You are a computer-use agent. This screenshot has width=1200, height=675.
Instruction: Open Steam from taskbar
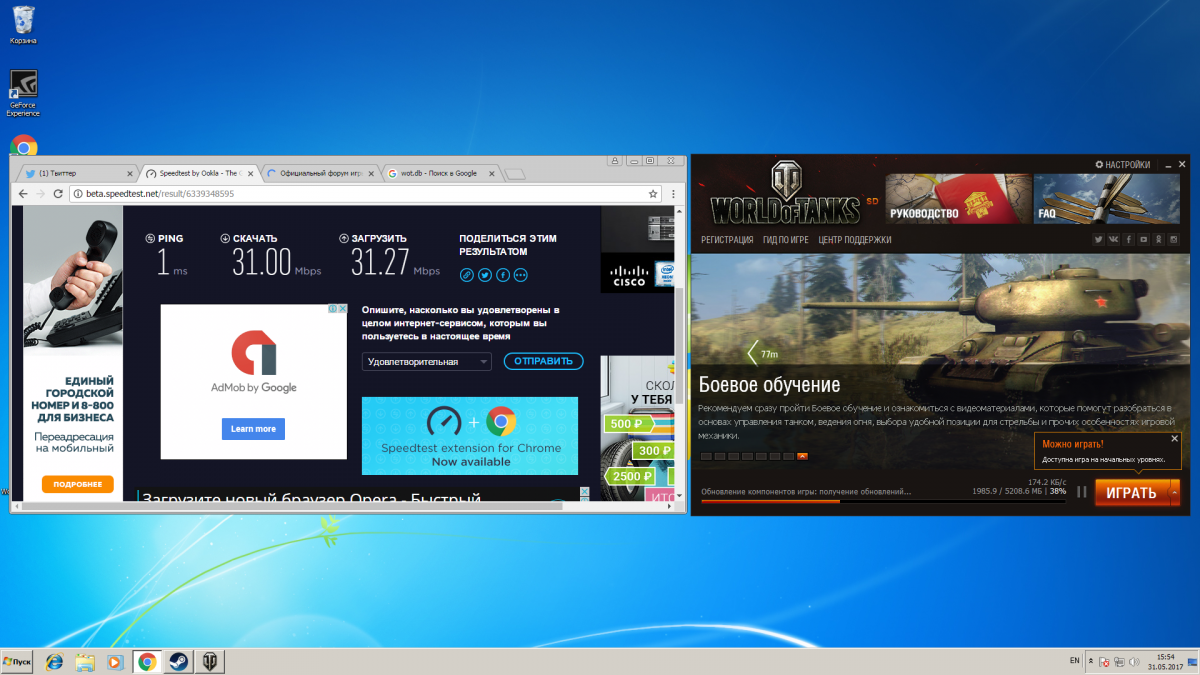(179, 661)
